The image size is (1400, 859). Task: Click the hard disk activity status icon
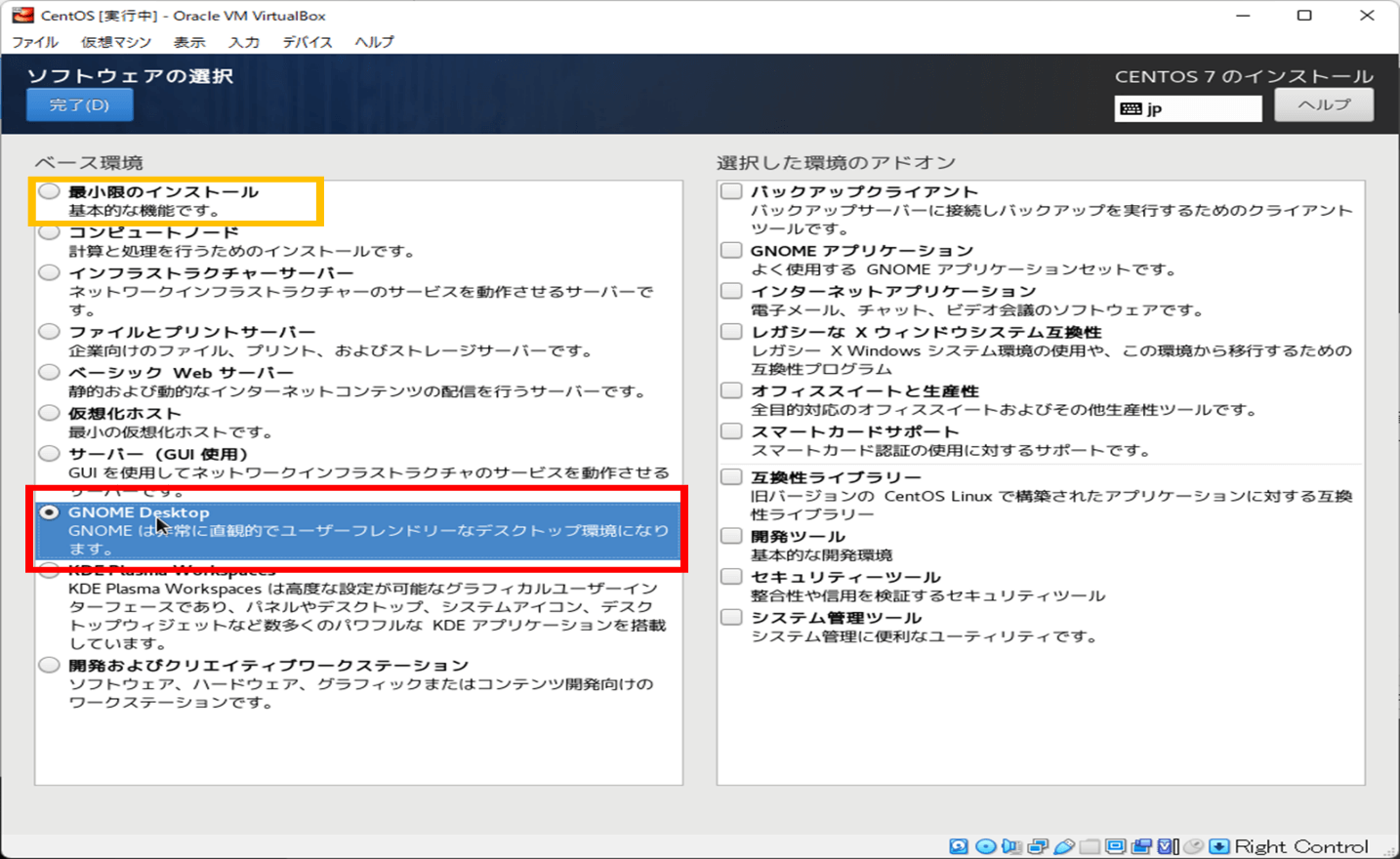(x=959, y=846)
